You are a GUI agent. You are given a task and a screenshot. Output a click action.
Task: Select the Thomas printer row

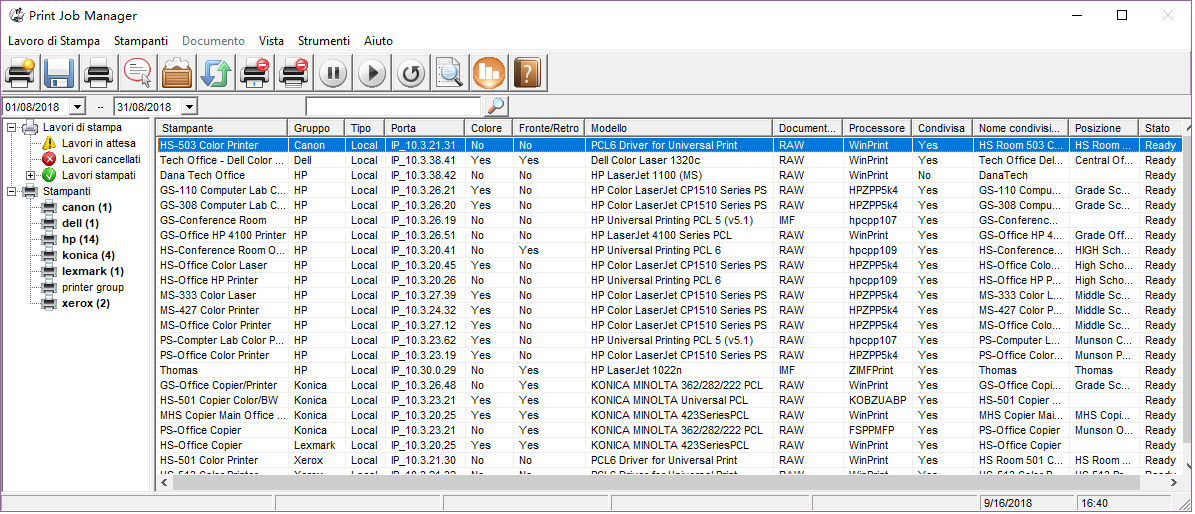click(668, 370)
